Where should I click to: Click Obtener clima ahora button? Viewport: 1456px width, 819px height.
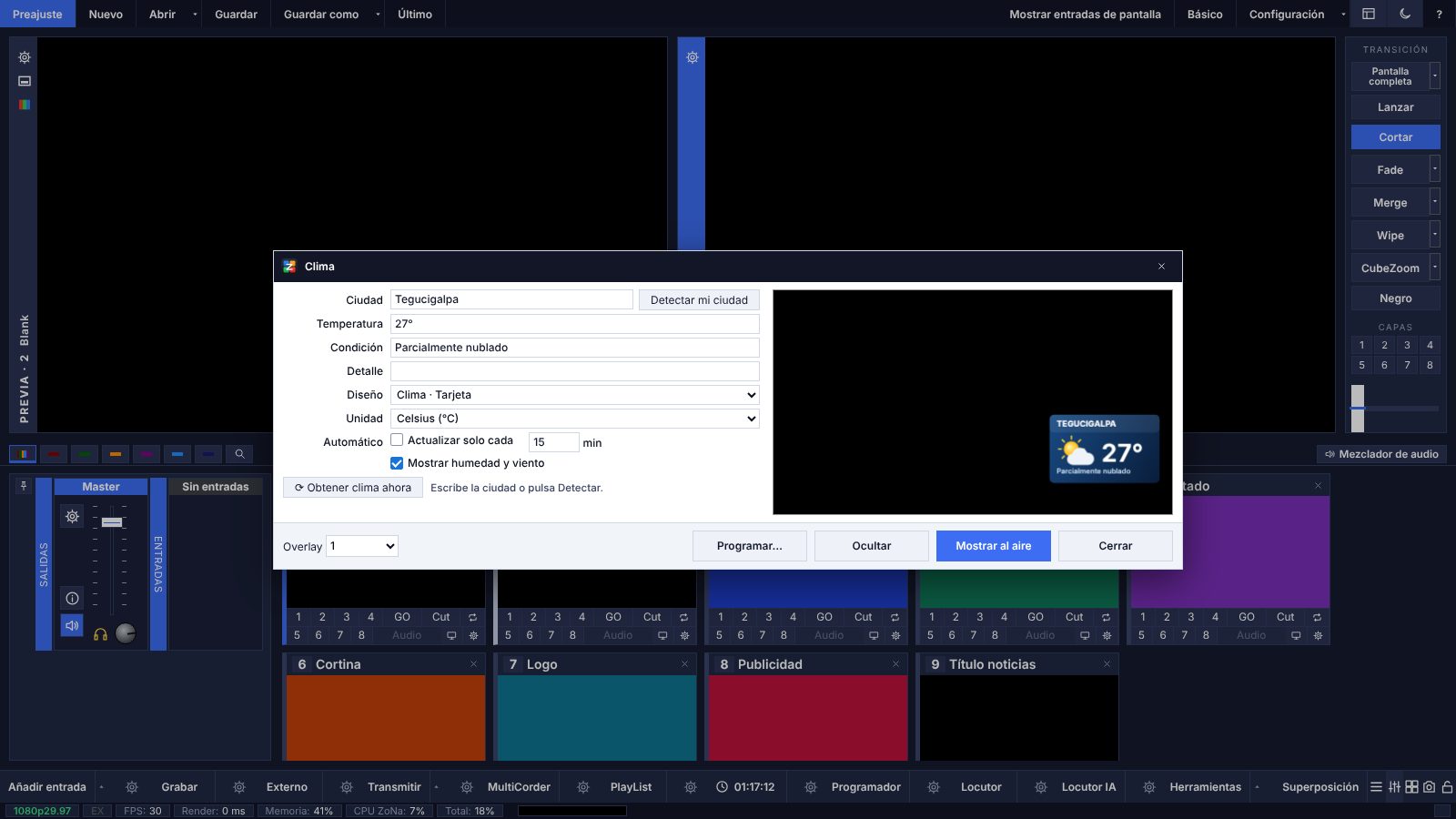tap(353, 488)
